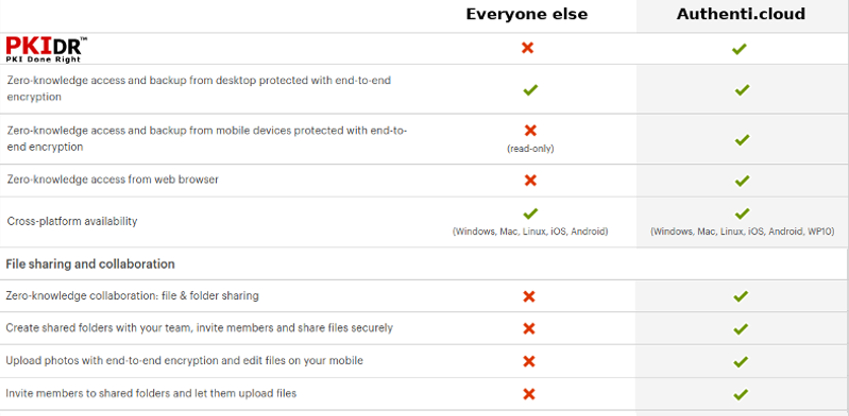Click Everyone else check for desktop backup
This screenshot has height=416, width=849.
pyautogui.click(x=531, y=90)
